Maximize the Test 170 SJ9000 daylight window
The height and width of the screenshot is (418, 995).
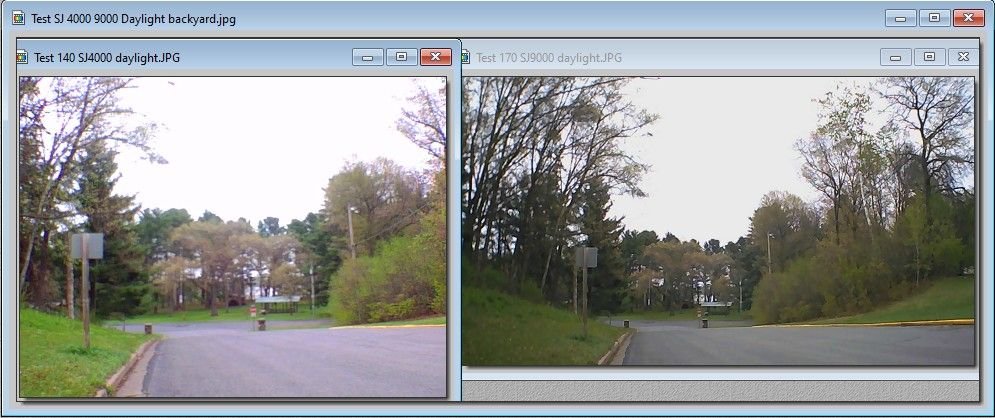click(929, 57)
